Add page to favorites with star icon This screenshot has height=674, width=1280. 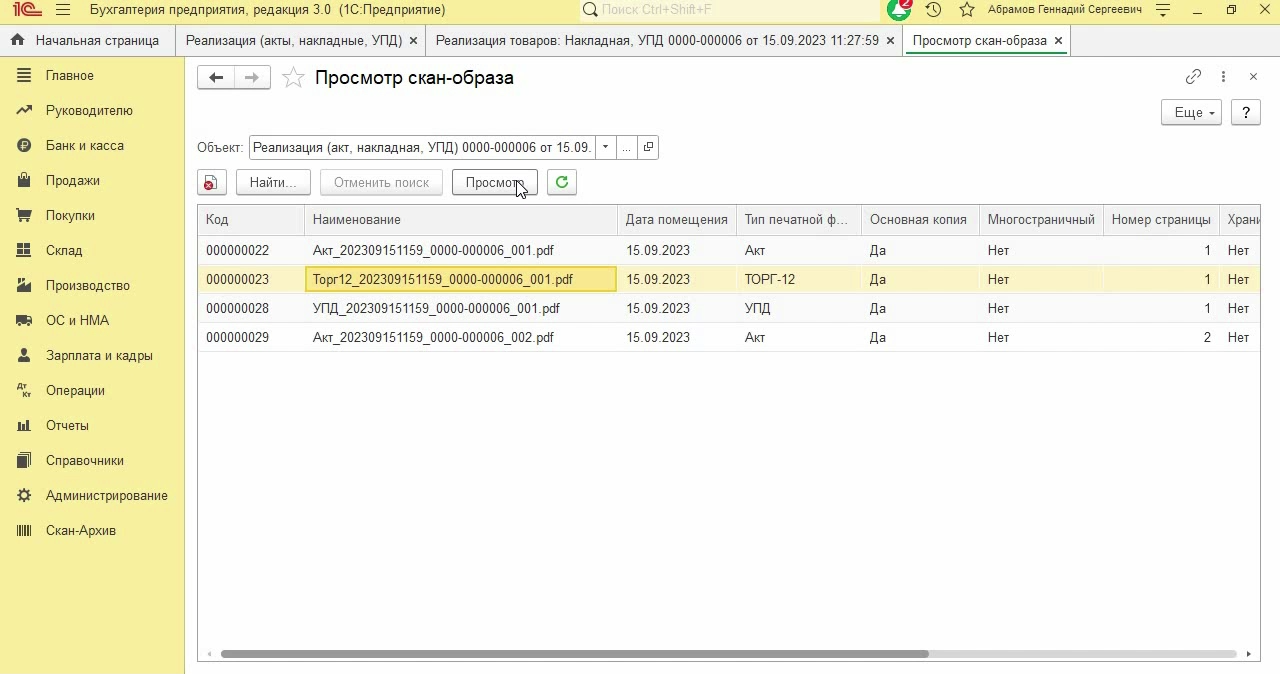293,78
